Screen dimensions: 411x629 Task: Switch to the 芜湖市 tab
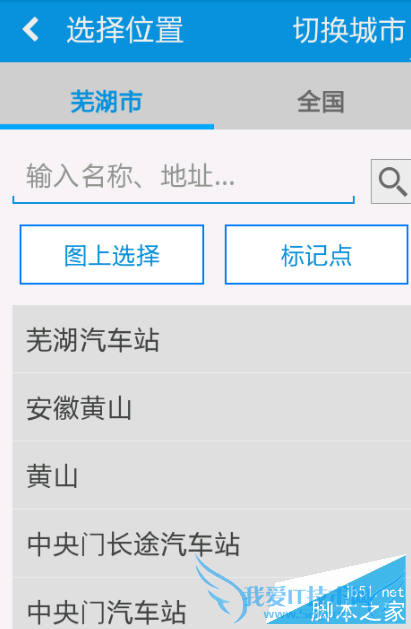pyautogui.click(x=107, y=101)
